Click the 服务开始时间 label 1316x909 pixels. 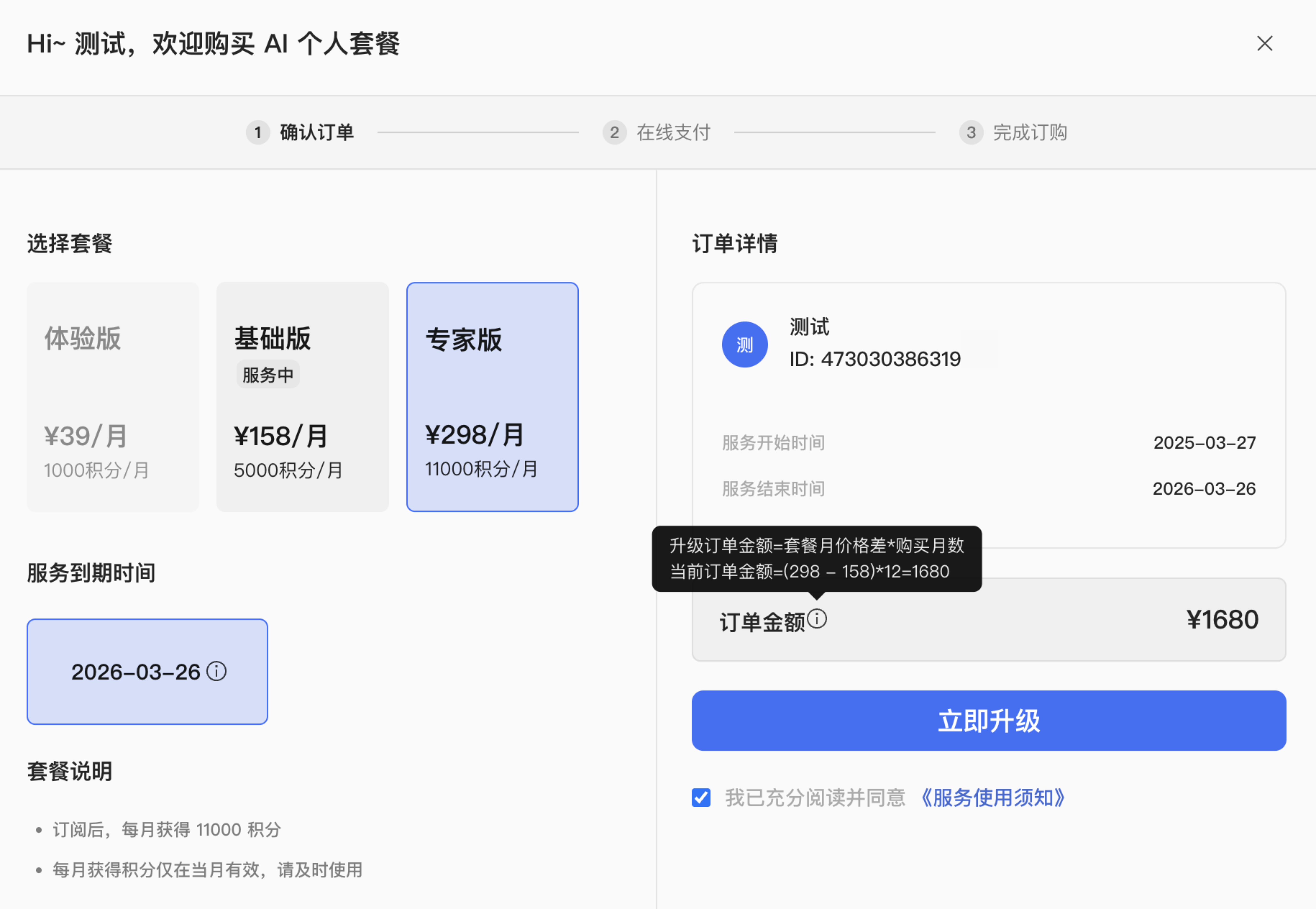773,443
